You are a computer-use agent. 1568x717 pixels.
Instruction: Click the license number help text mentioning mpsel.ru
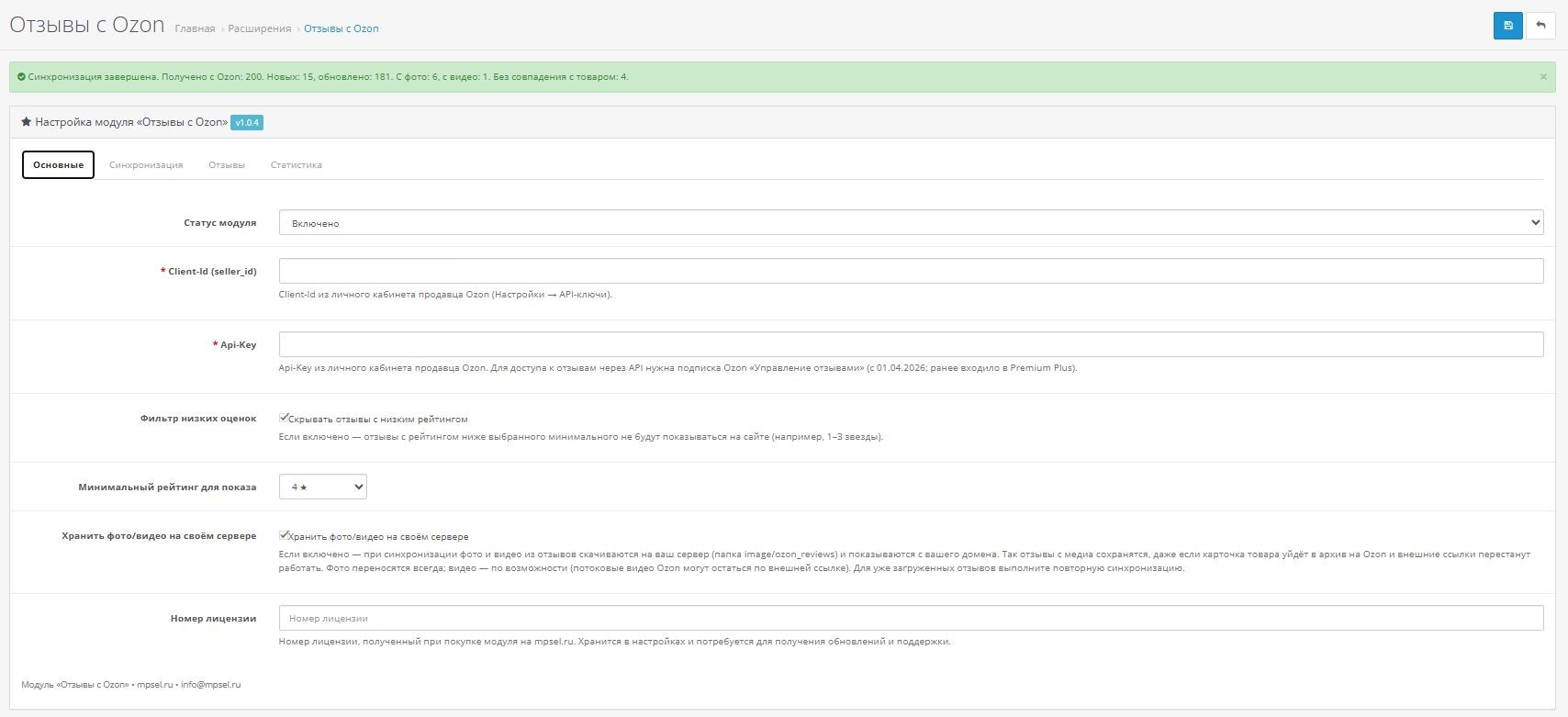615,642
